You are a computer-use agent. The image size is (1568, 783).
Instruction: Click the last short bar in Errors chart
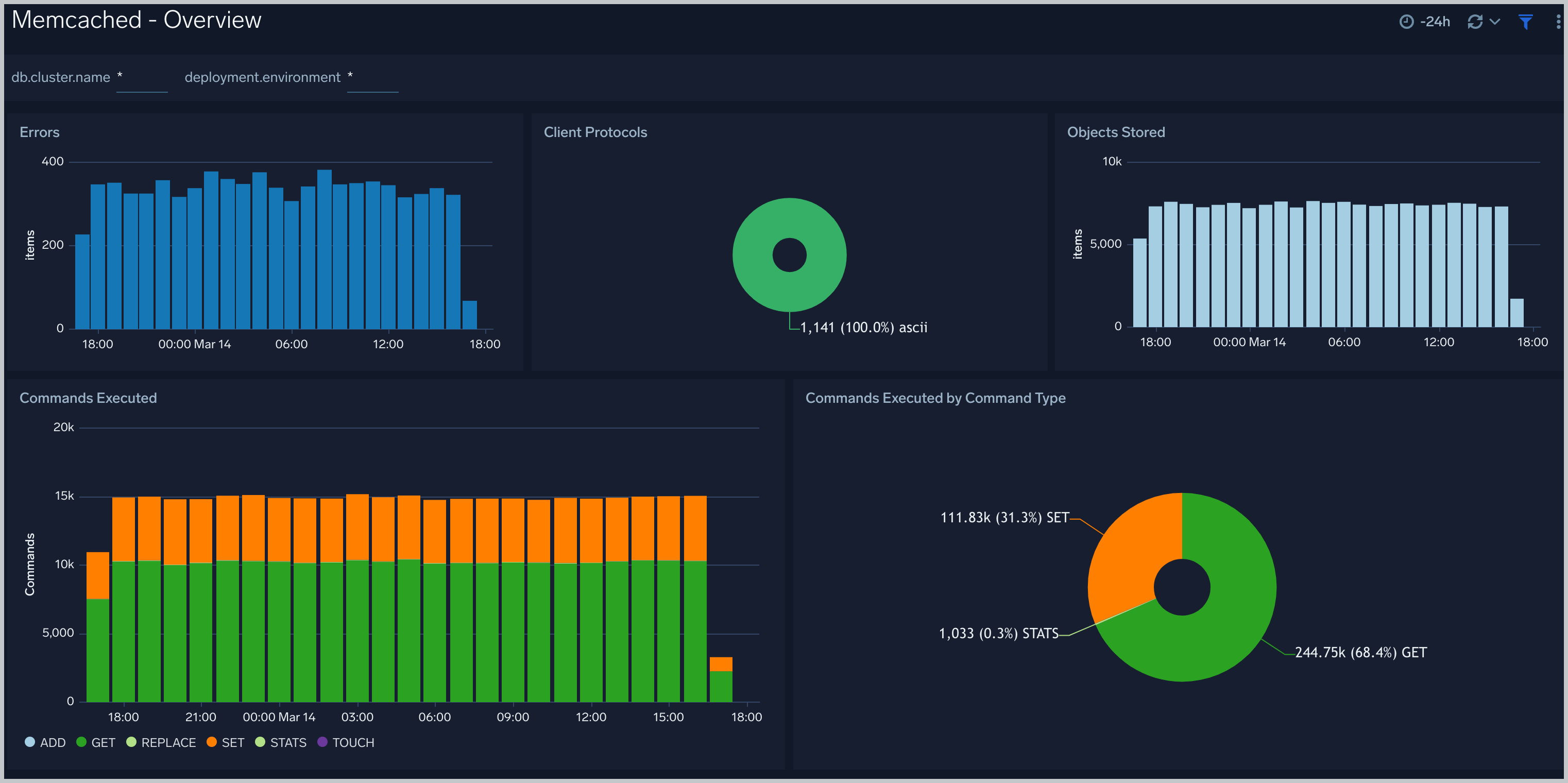pos(469,315)
